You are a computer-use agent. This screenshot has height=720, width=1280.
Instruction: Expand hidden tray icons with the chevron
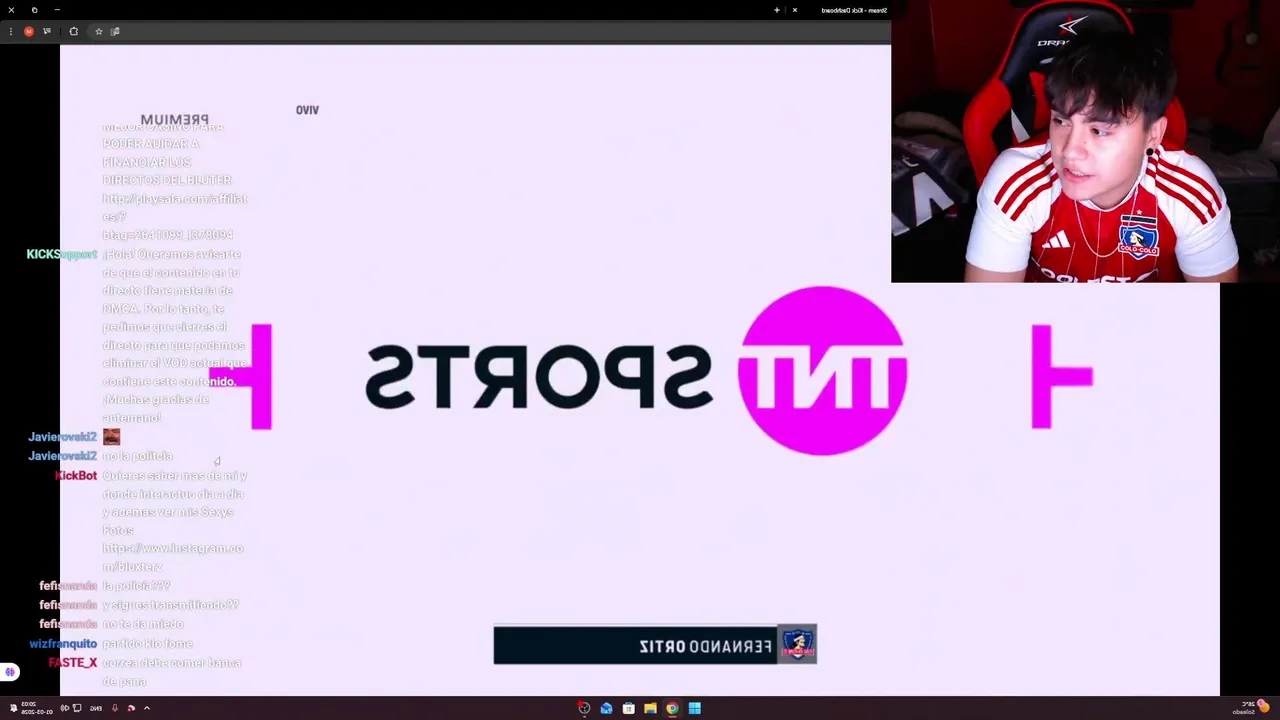pyautogui.click(x=147, y=708)
